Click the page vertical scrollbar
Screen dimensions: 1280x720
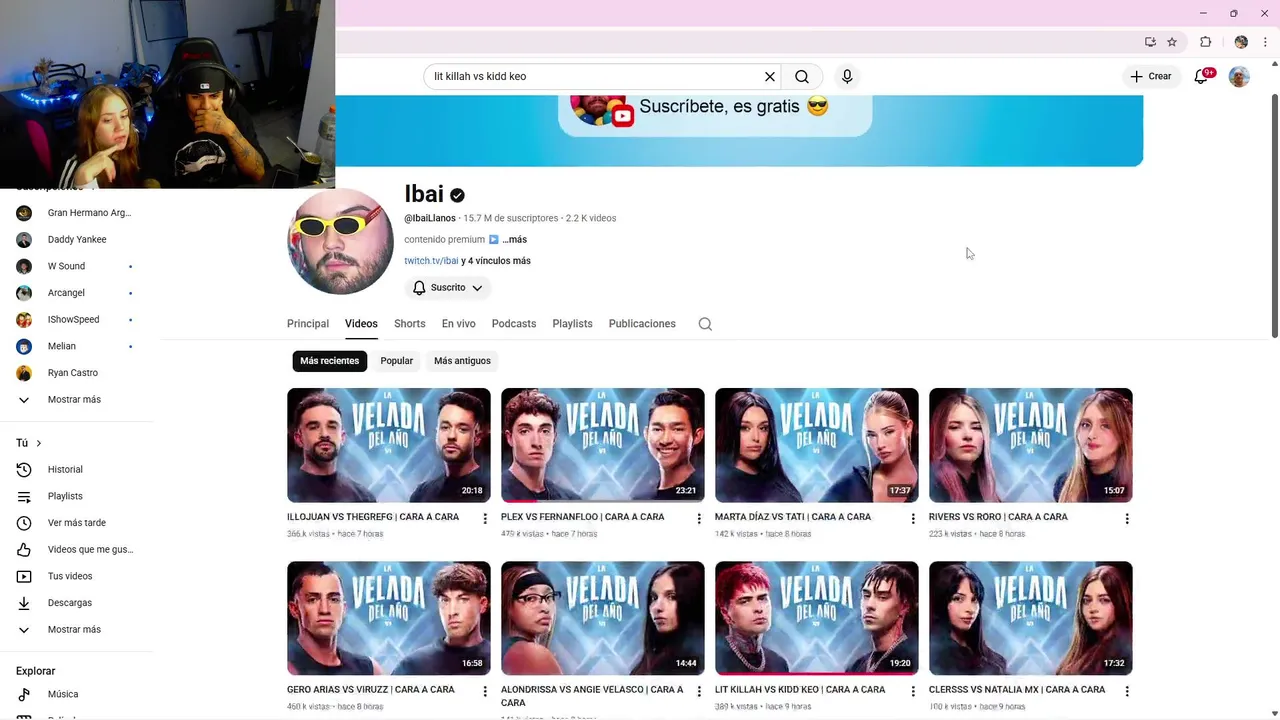1274,215
